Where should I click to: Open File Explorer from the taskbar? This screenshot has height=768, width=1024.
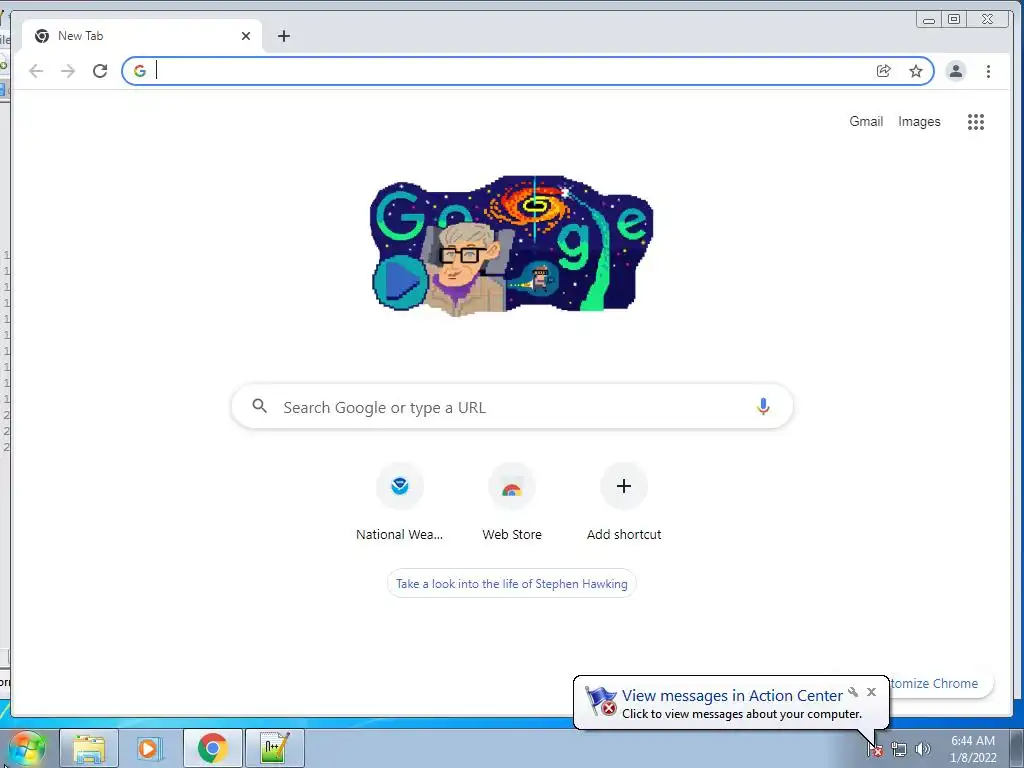click(x=89, y=748)
